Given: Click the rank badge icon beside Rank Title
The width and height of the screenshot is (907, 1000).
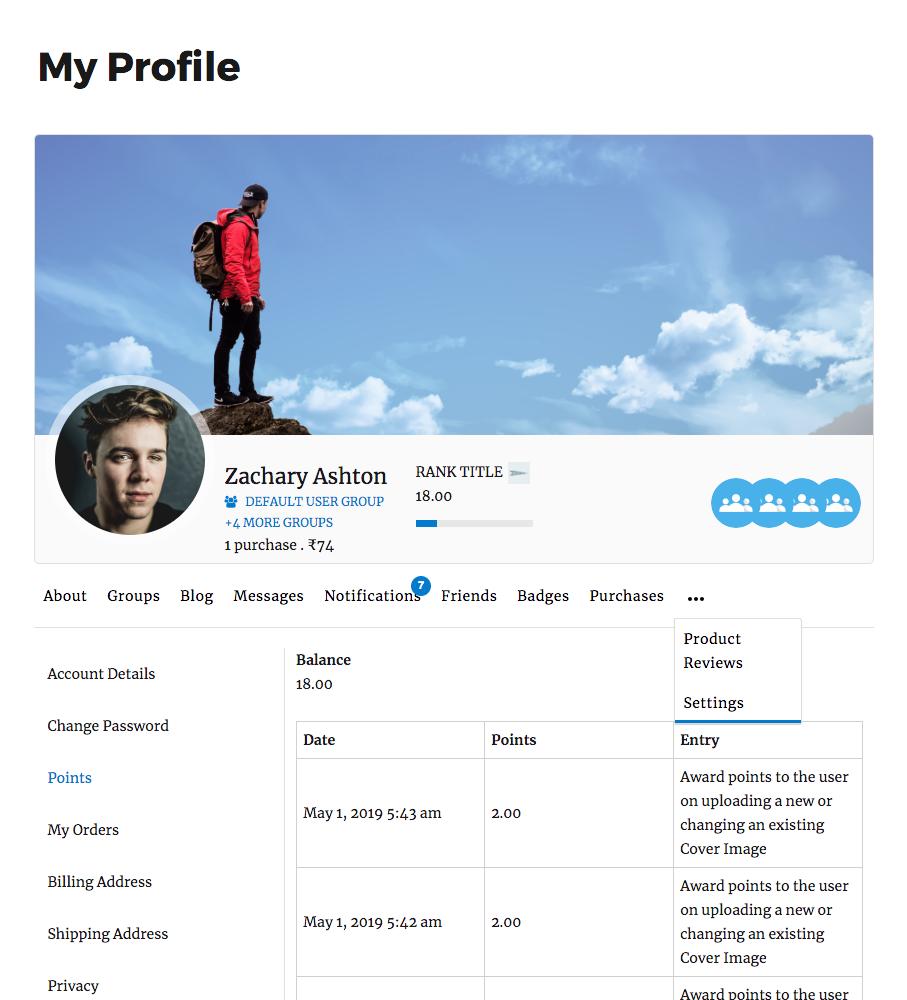Looking at the screenshot, I should coord(518,473).
